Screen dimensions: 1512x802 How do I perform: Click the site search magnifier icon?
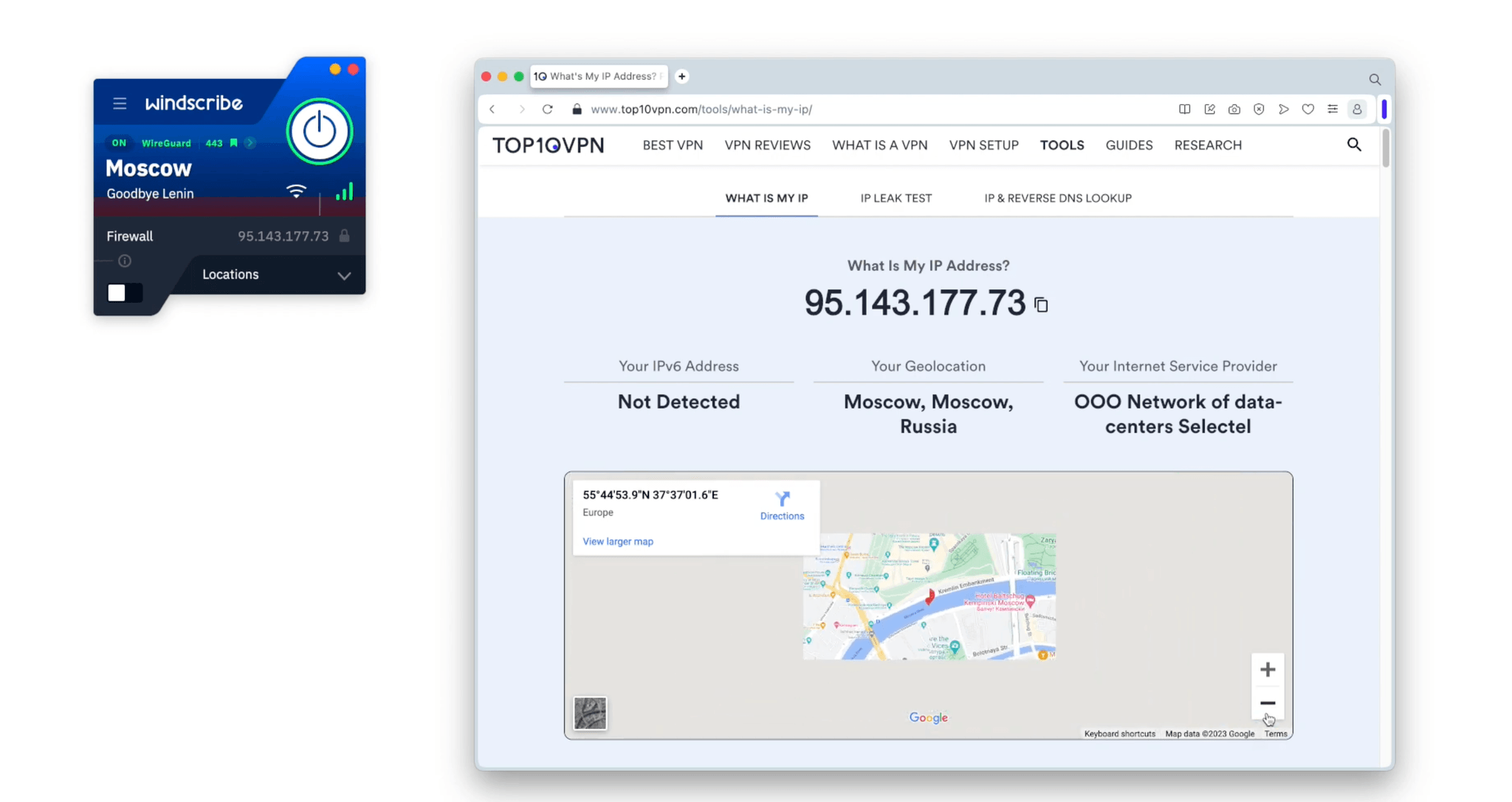pyautogui.click(x=1354, y=145)
